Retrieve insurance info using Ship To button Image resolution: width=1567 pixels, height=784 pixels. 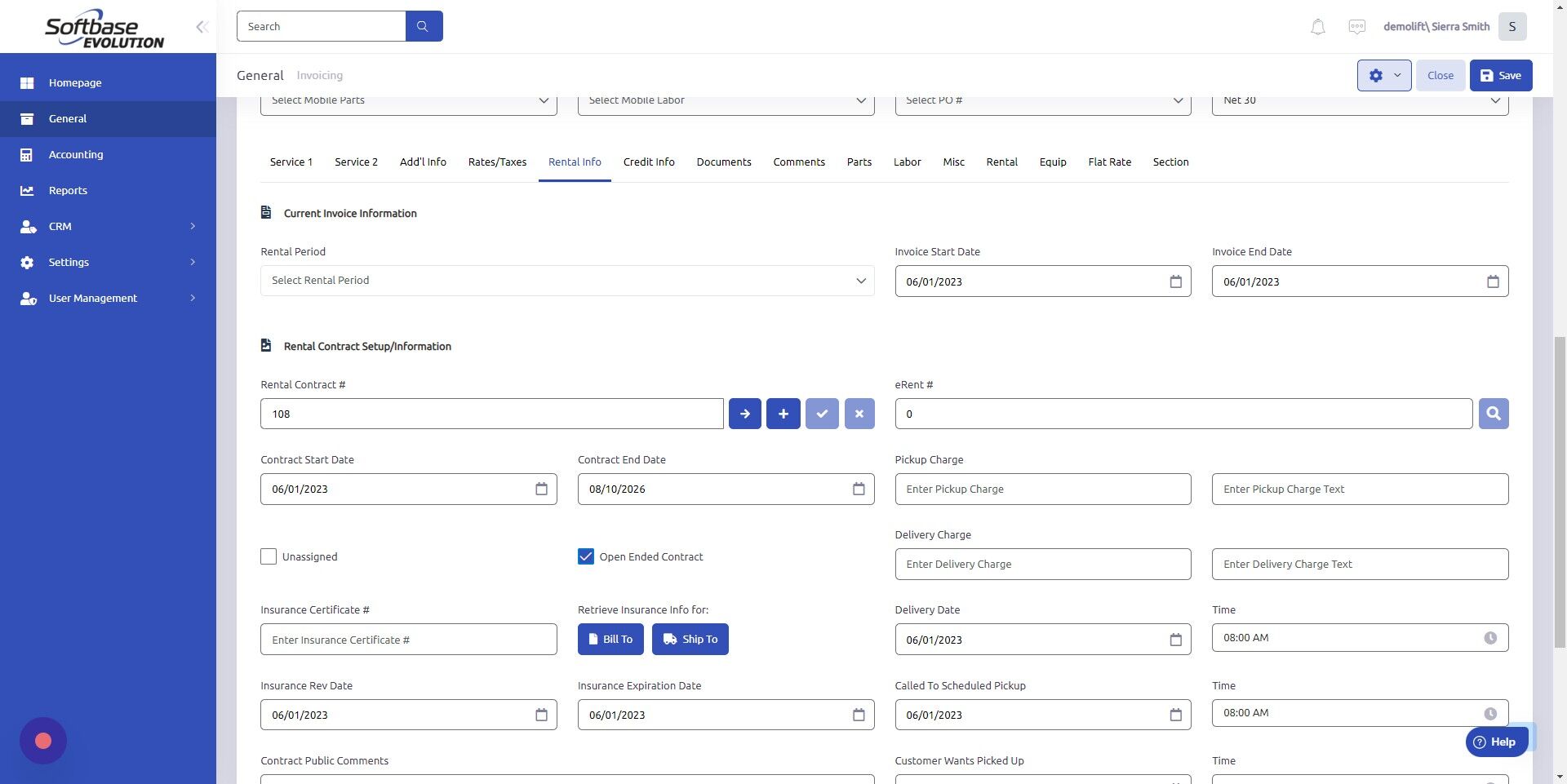pyautogui.click(x=690, y=639)
